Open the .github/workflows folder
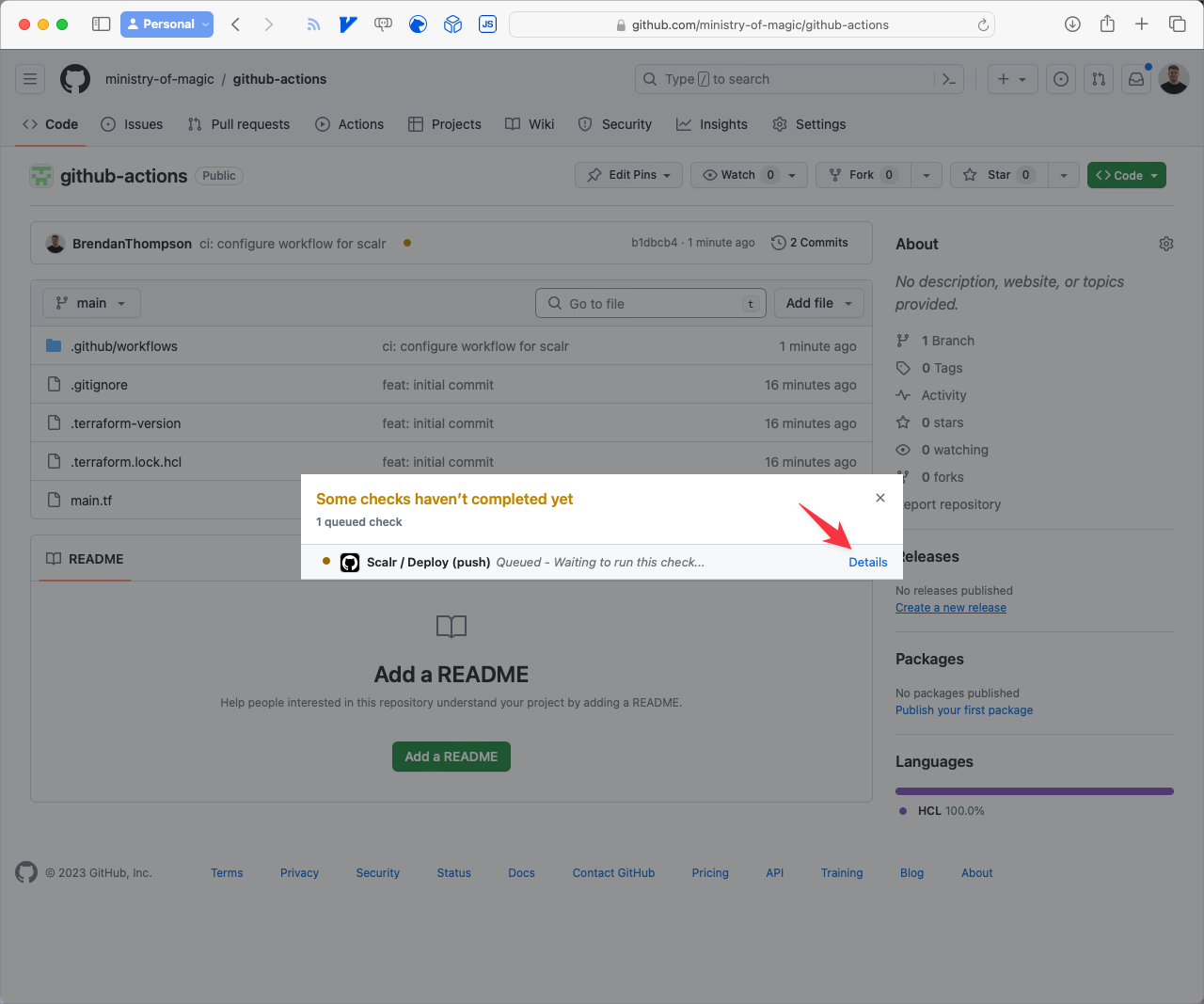The width and height of the screenshot is (1204, 1004). (x=124, y=346)
